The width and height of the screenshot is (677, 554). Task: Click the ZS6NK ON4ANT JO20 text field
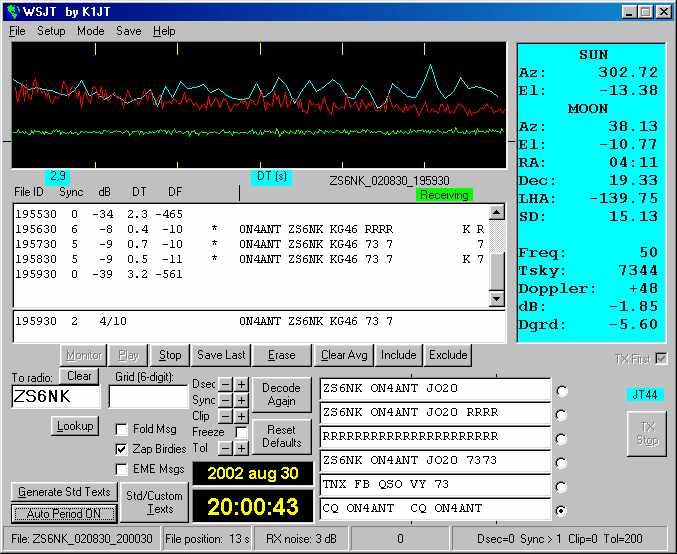click(435, 389)
